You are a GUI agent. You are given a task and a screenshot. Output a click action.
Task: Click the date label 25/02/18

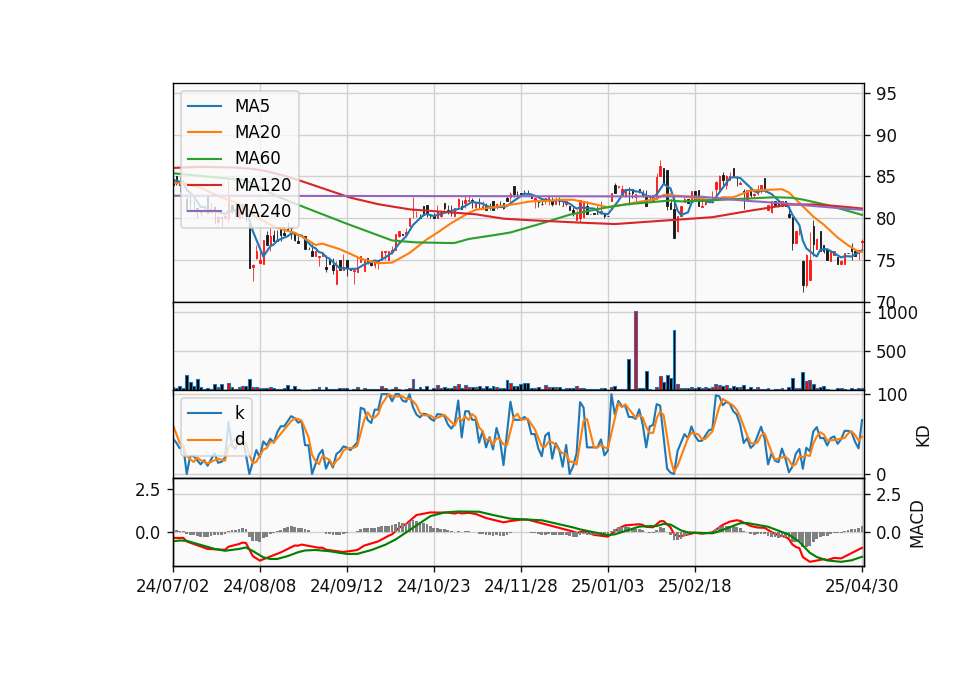coord(695,586)
